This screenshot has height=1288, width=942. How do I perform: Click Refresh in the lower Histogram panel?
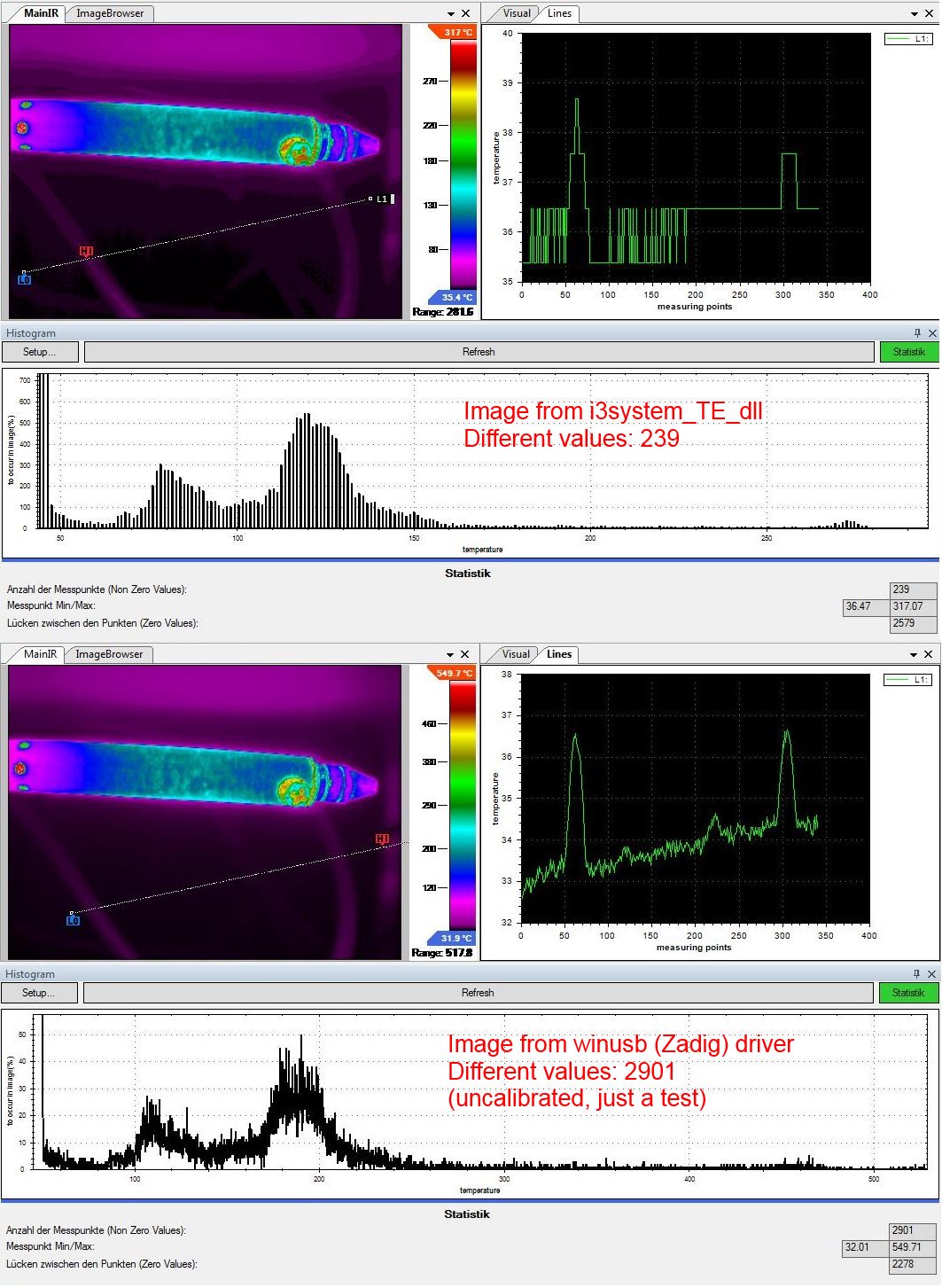coord(478,993)
